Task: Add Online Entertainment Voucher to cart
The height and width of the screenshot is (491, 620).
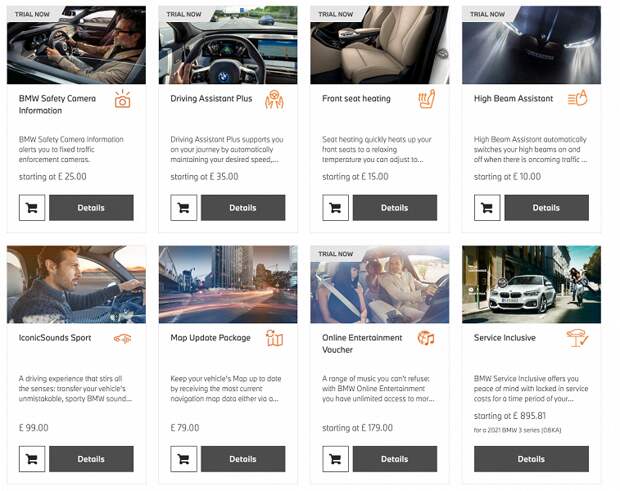Action: (x=335, y=459)
